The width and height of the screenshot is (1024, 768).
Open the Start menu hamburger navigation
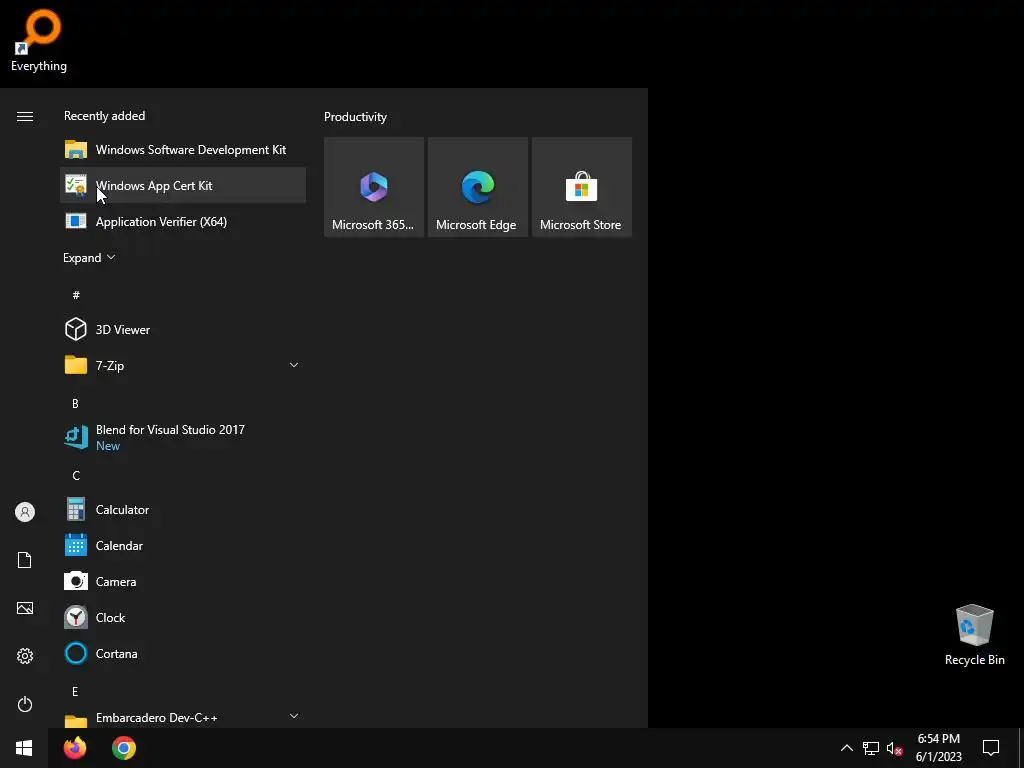tap(25, 116)
